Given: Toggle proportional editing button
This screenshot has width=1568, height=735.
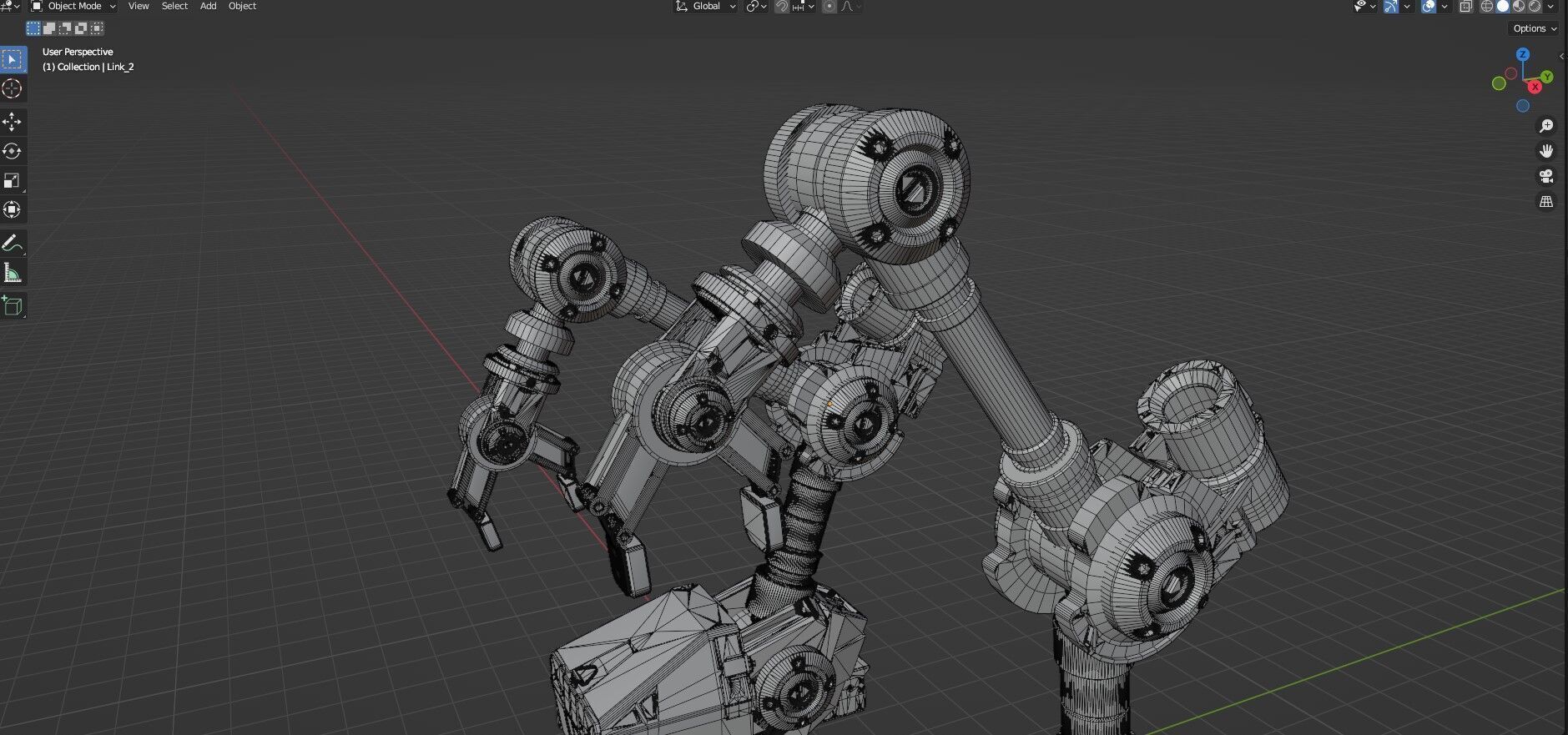Looking at the screenshot, I should tap(829, 6).
